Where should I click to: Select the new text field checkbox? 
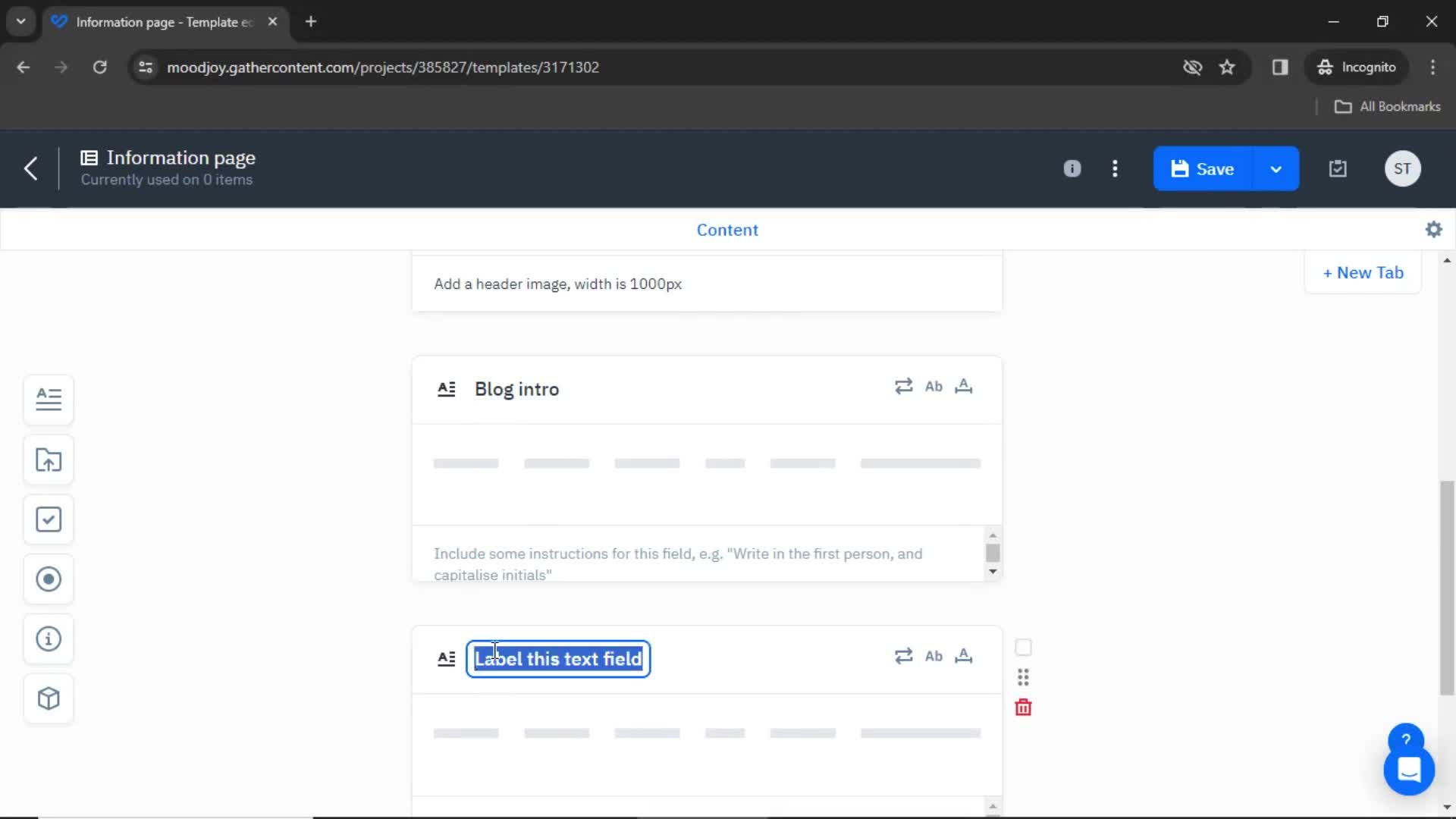point(1023,648)
